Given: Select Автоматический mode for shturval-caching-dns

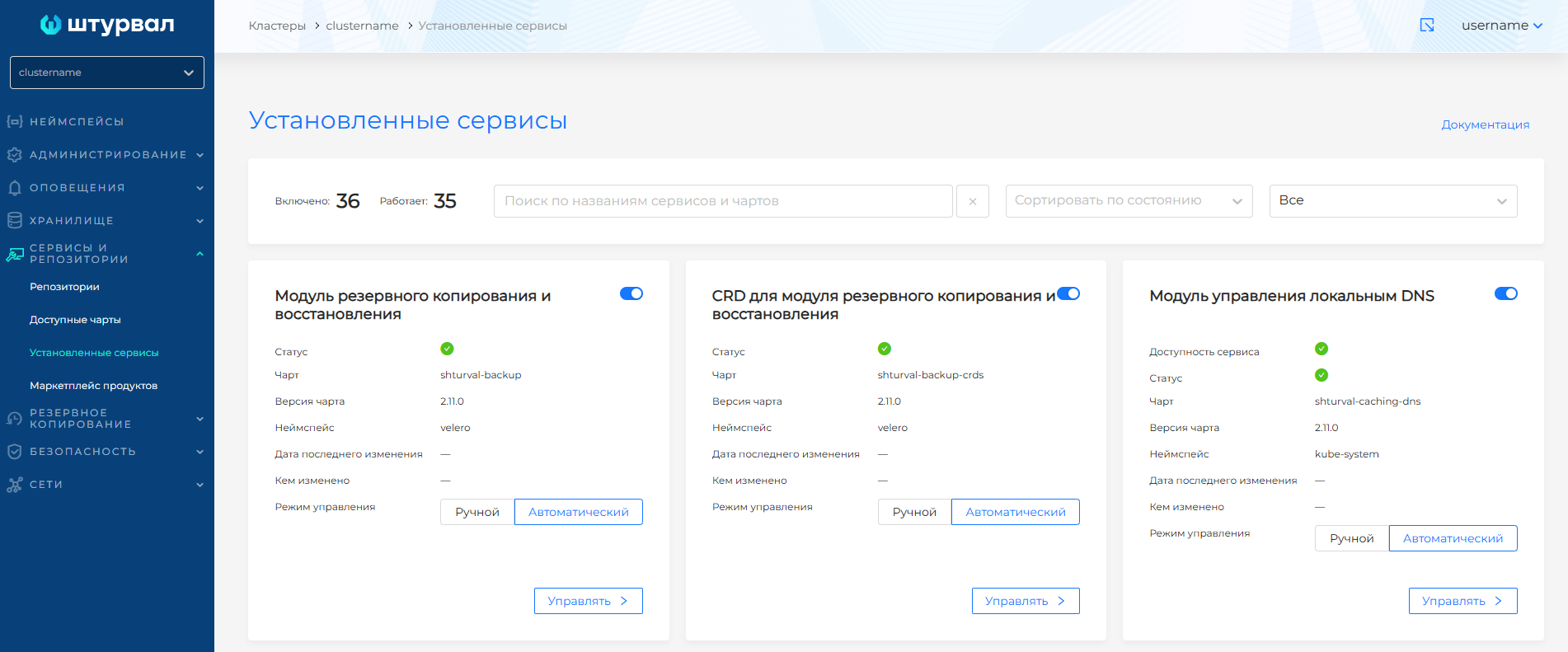Looking at the screenshot, I should click(1453, 538).
